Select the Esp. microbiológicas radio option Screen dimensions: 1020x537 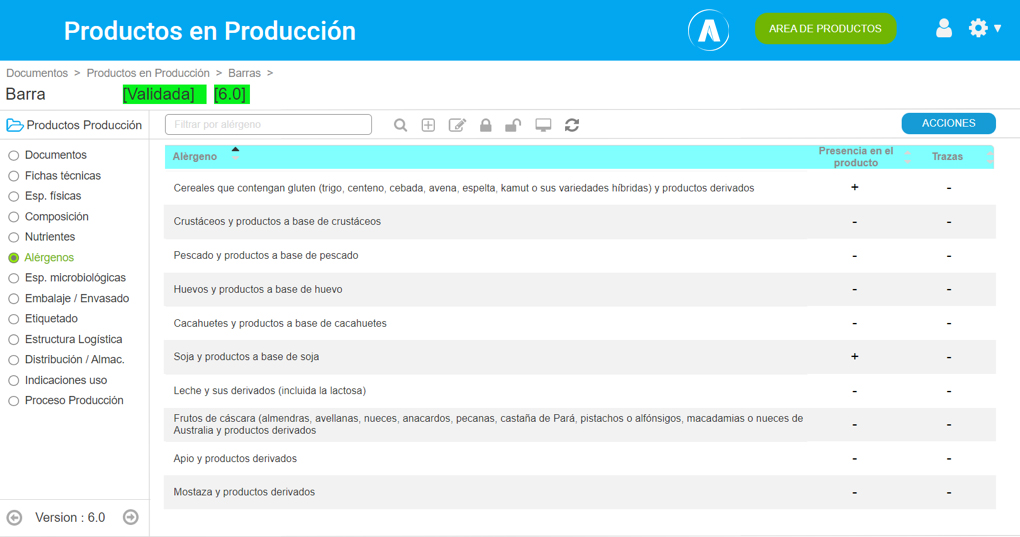point(14,278)
